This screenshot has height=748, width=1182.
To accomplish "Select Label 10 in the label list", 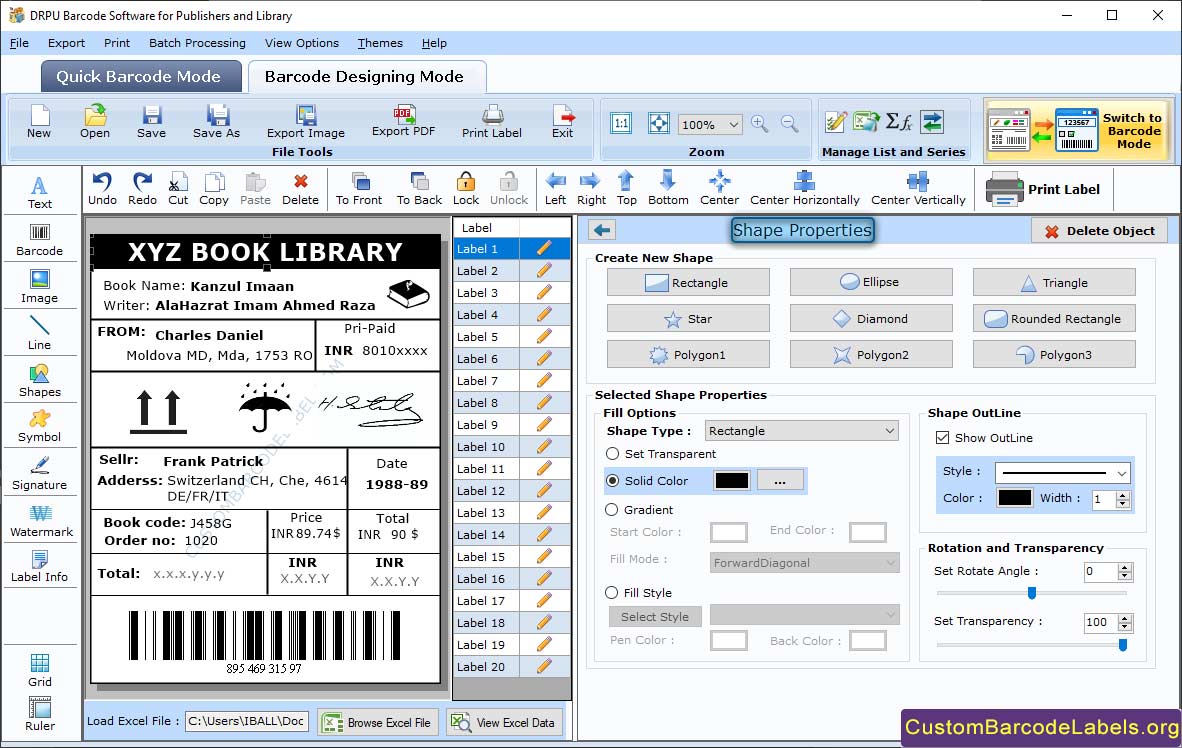I will tap(485, 446).
